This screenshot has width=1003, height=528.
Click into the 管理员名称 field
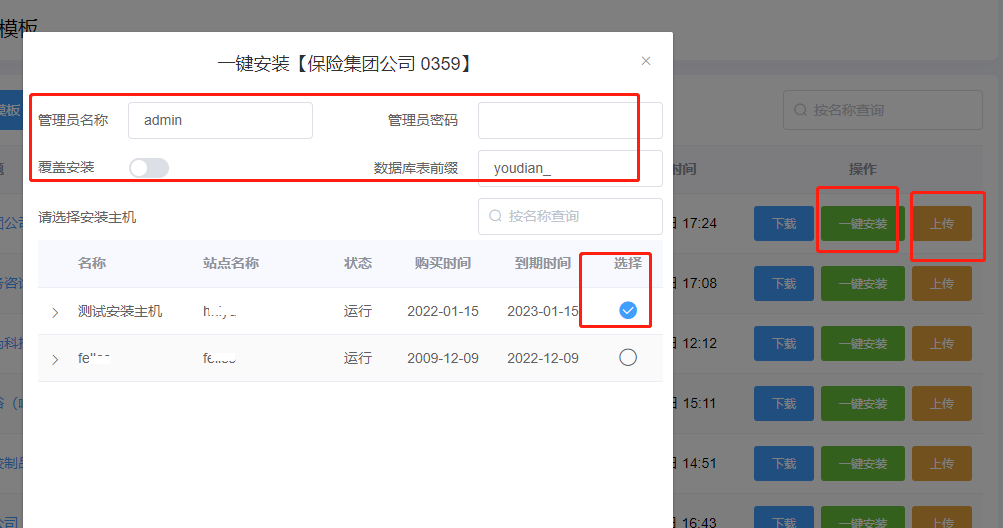(220, 120)
